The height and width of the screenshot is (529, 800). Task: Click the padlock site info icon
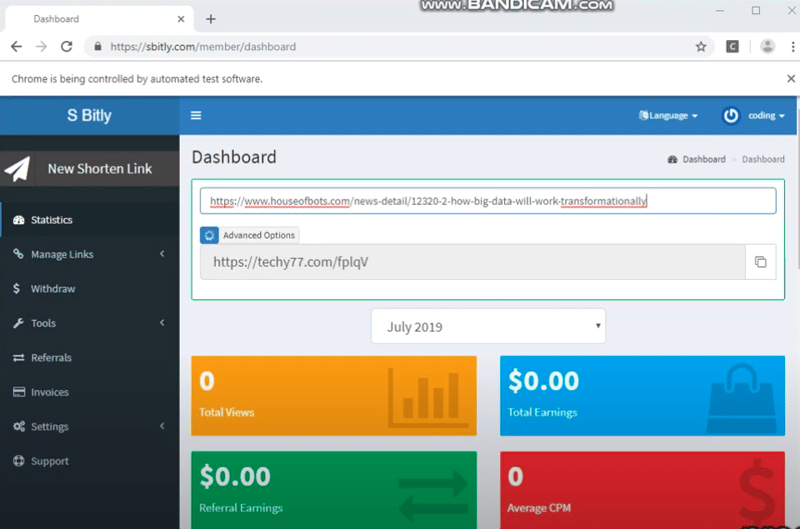(97, 46)
